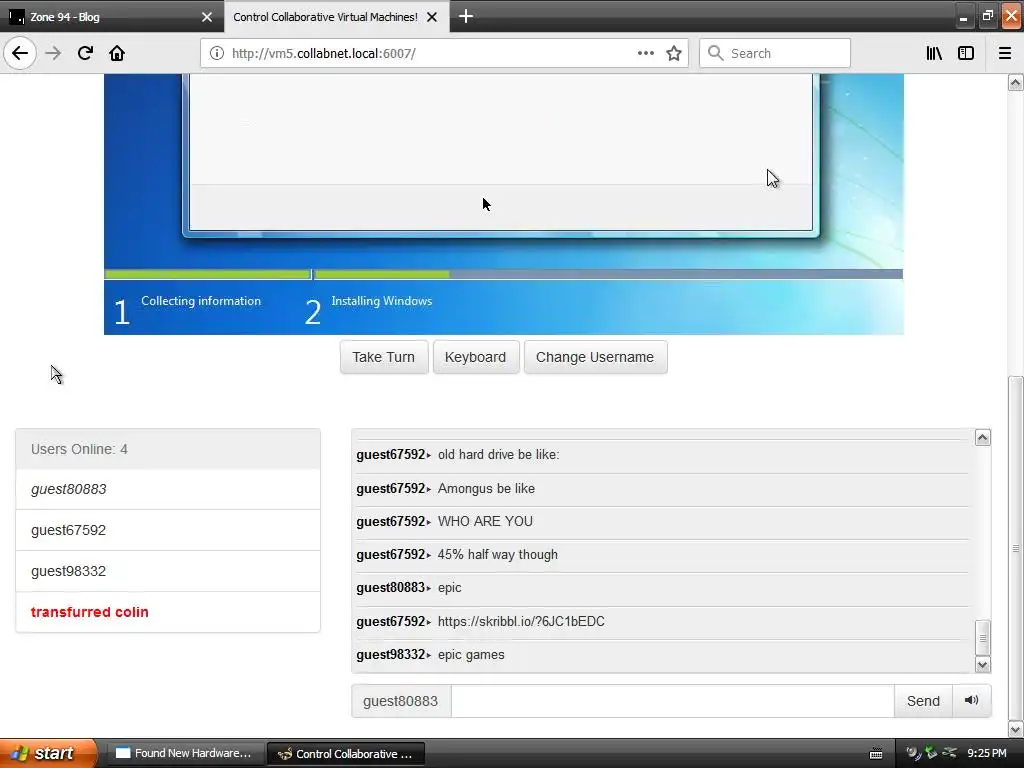Click the address bar URL

(x=323, y=54)
